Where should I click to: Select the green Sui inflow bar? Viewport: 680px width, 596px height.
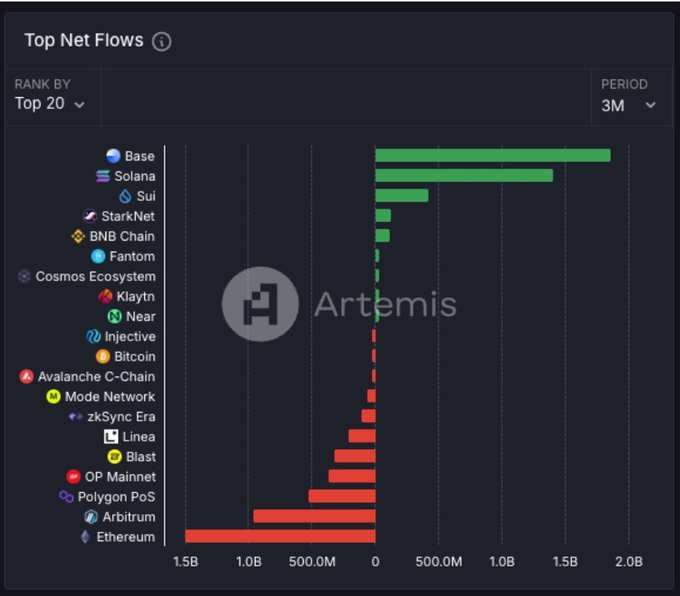coord(402,196)
